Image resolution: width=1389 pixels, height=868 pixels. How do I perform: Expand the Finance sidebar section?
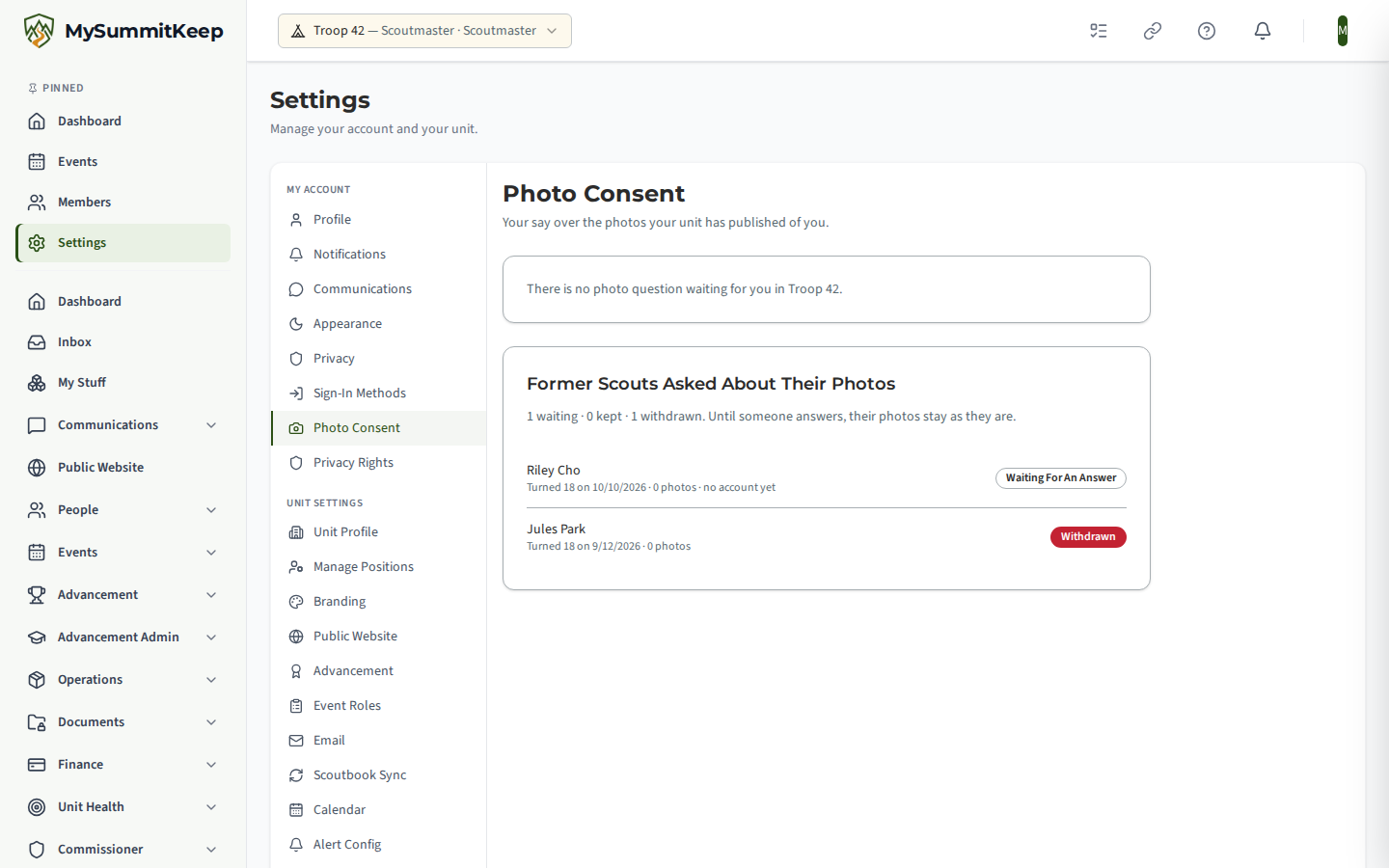coord(123,765)
